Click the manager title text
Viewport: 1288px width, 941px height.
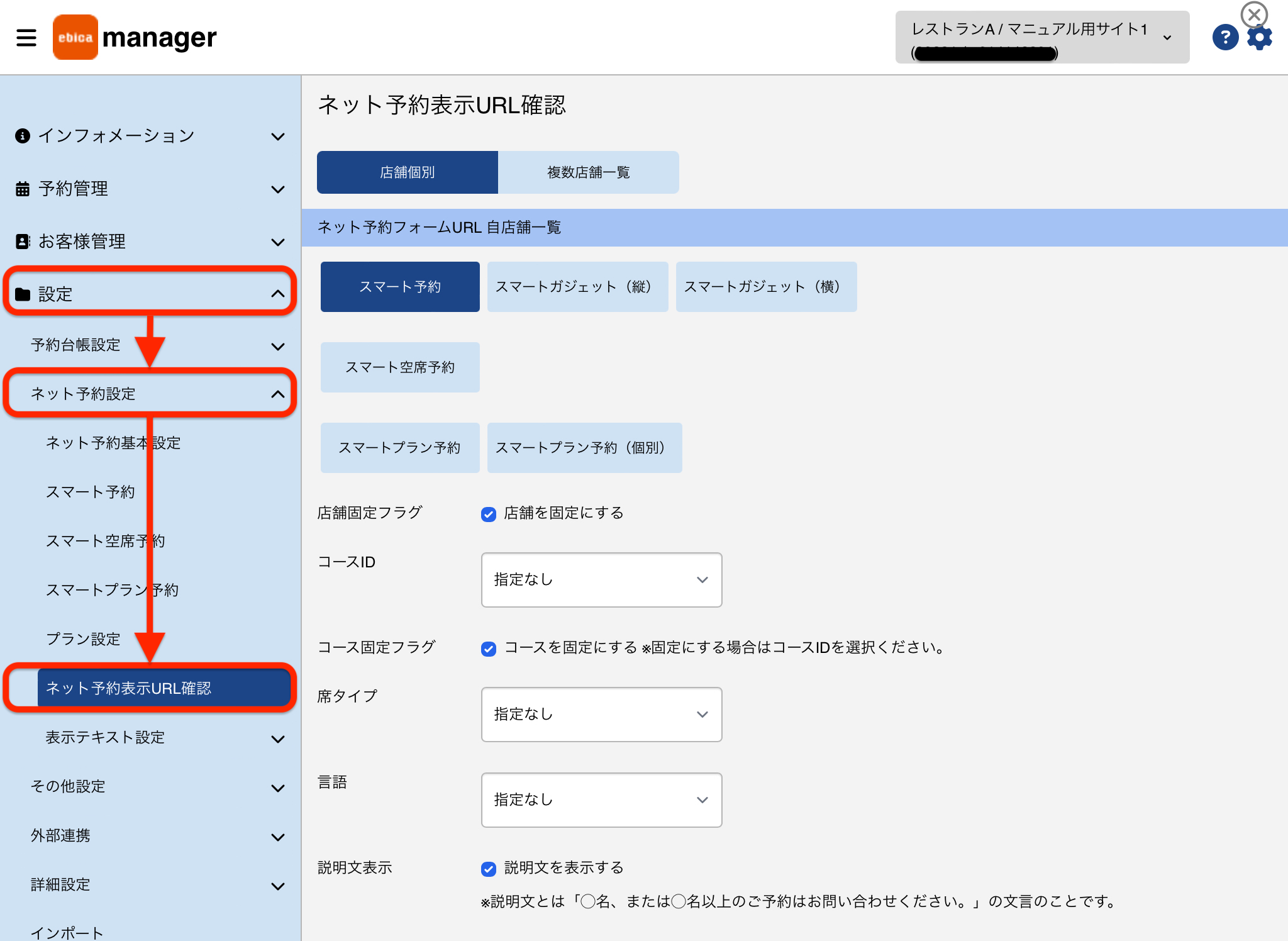[160, 38]
